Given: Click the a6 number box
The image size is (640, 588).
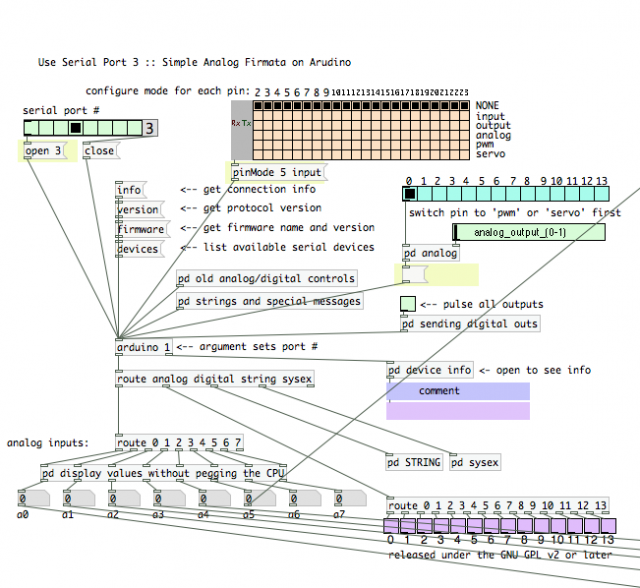Looking at the screenshot, I should pyautogui.click(x=305, y=499).
